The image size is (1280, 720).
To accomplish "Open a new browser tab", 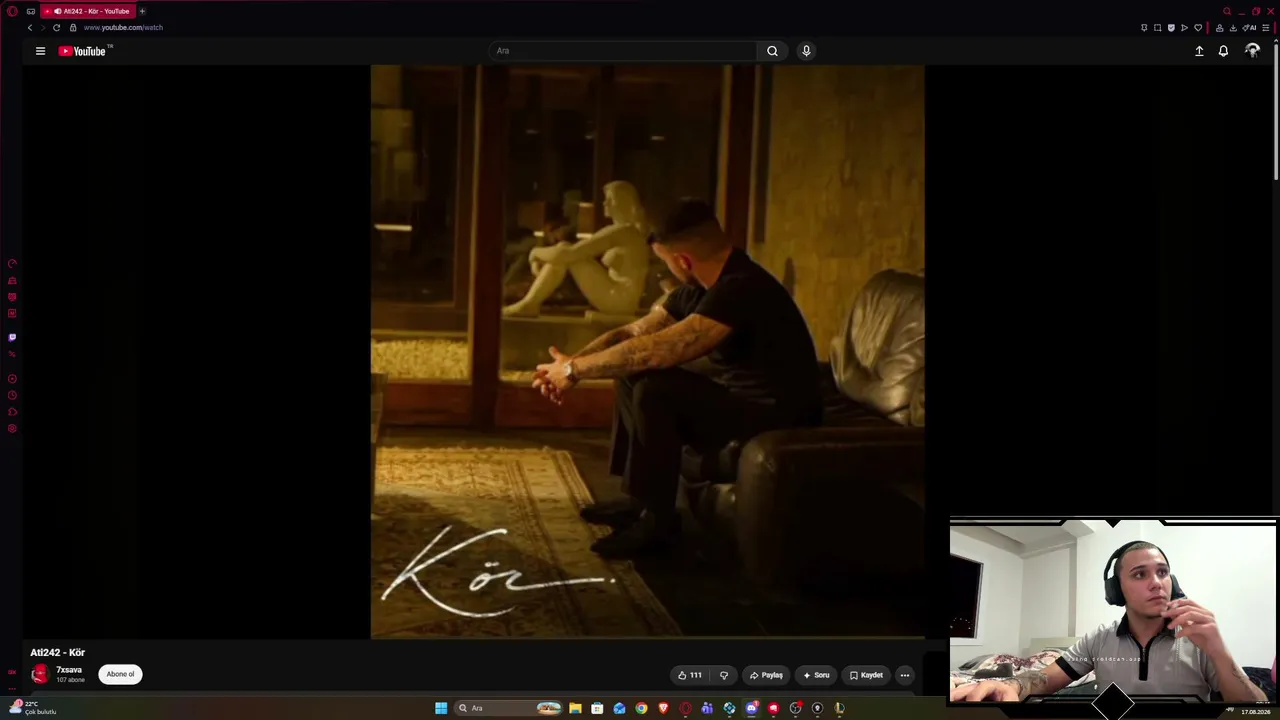I will click(142, 11).
